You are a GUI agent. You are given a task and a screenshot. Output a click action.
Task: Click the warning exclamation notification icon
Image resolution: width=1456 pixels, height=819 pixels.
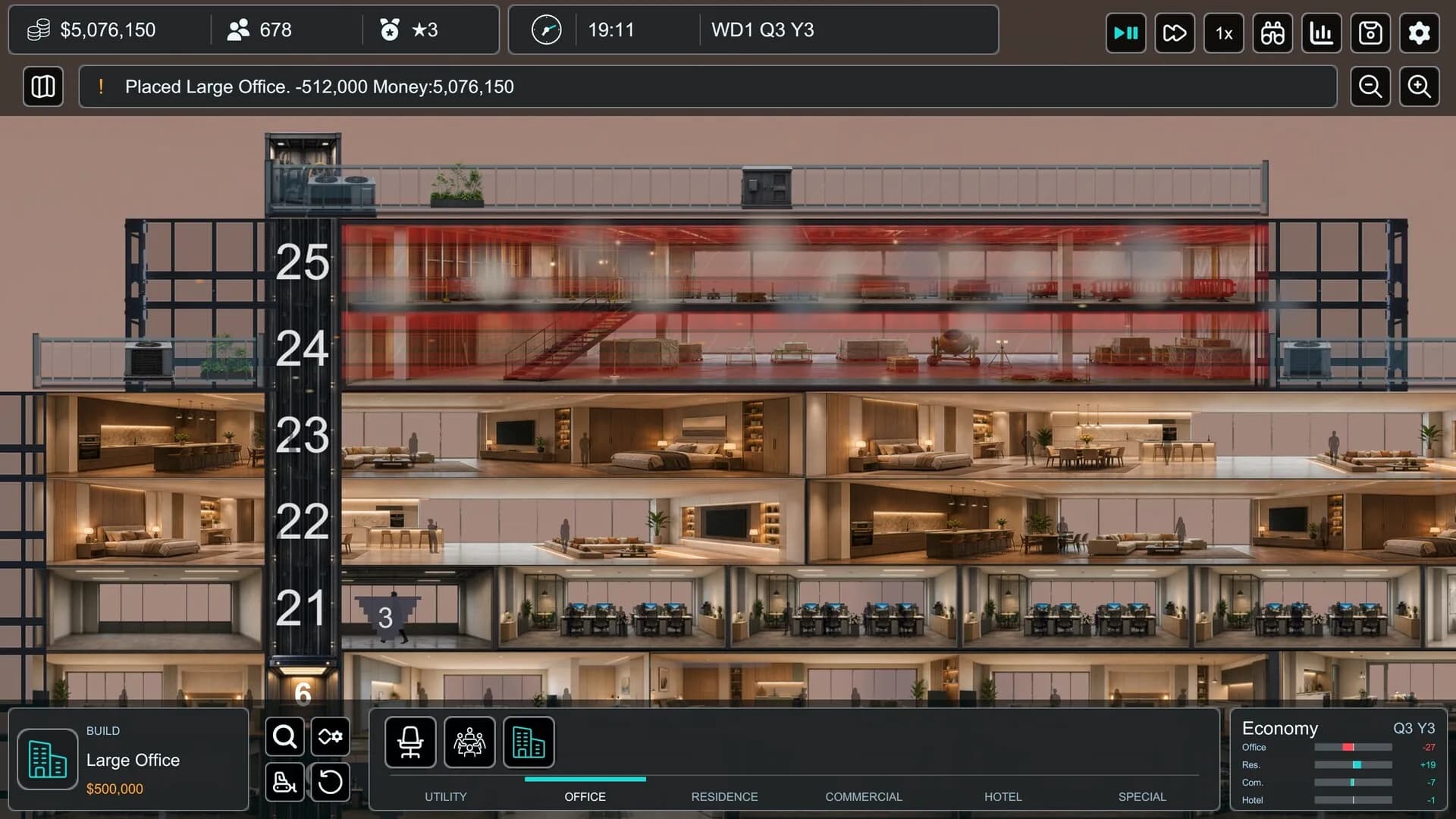pos(101,86)
